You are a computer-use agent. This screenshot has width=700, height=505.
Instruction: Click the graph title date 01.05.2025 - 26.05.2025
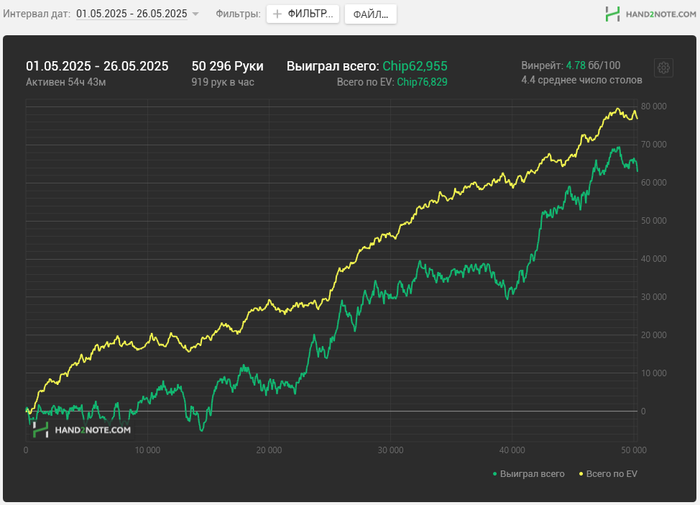tap(97, 66)
